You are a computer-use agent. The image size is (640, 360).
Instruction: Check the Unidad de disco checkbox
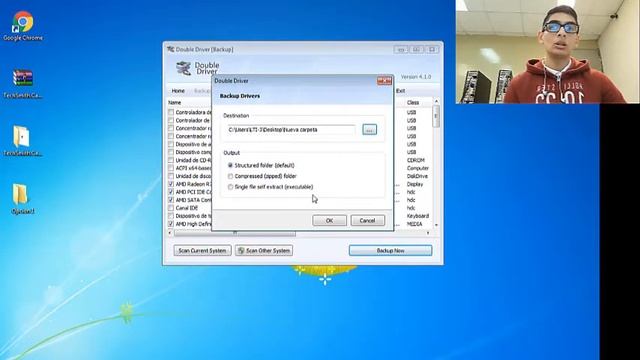point(171,176)
